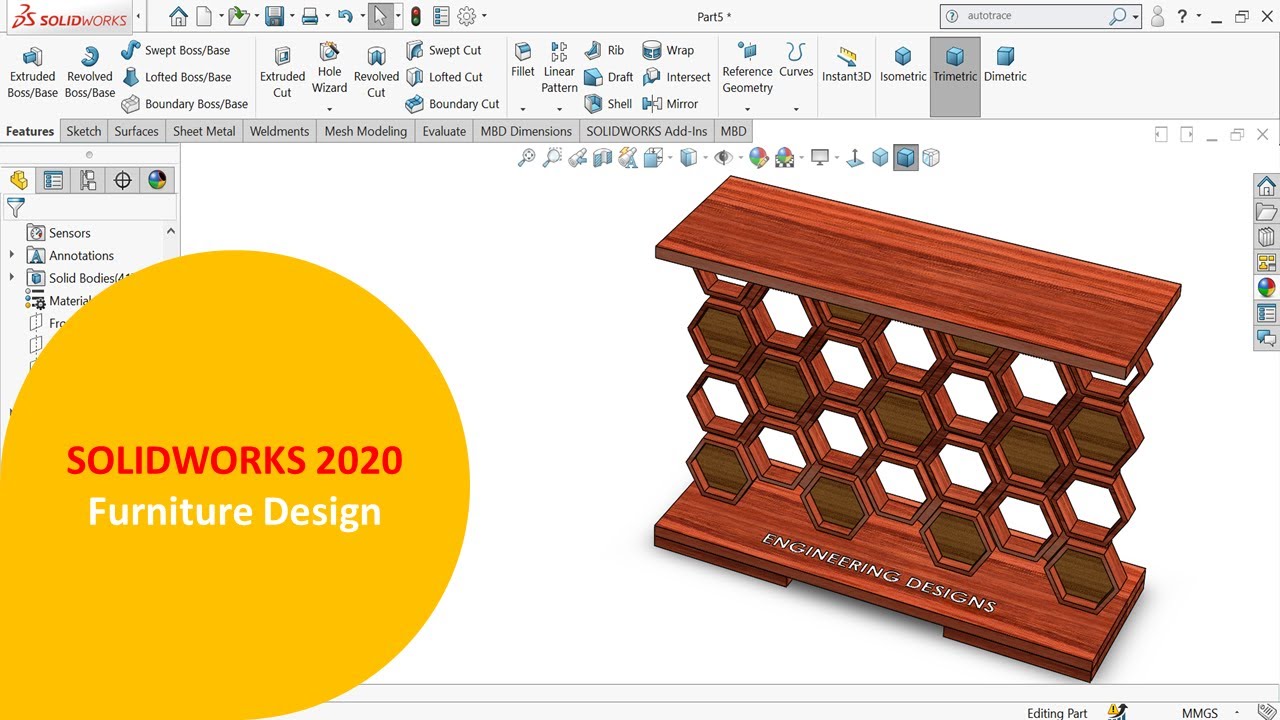The image size is (1280, 720).
Task: Activate the Swept Cut tool
Action: 443,50
